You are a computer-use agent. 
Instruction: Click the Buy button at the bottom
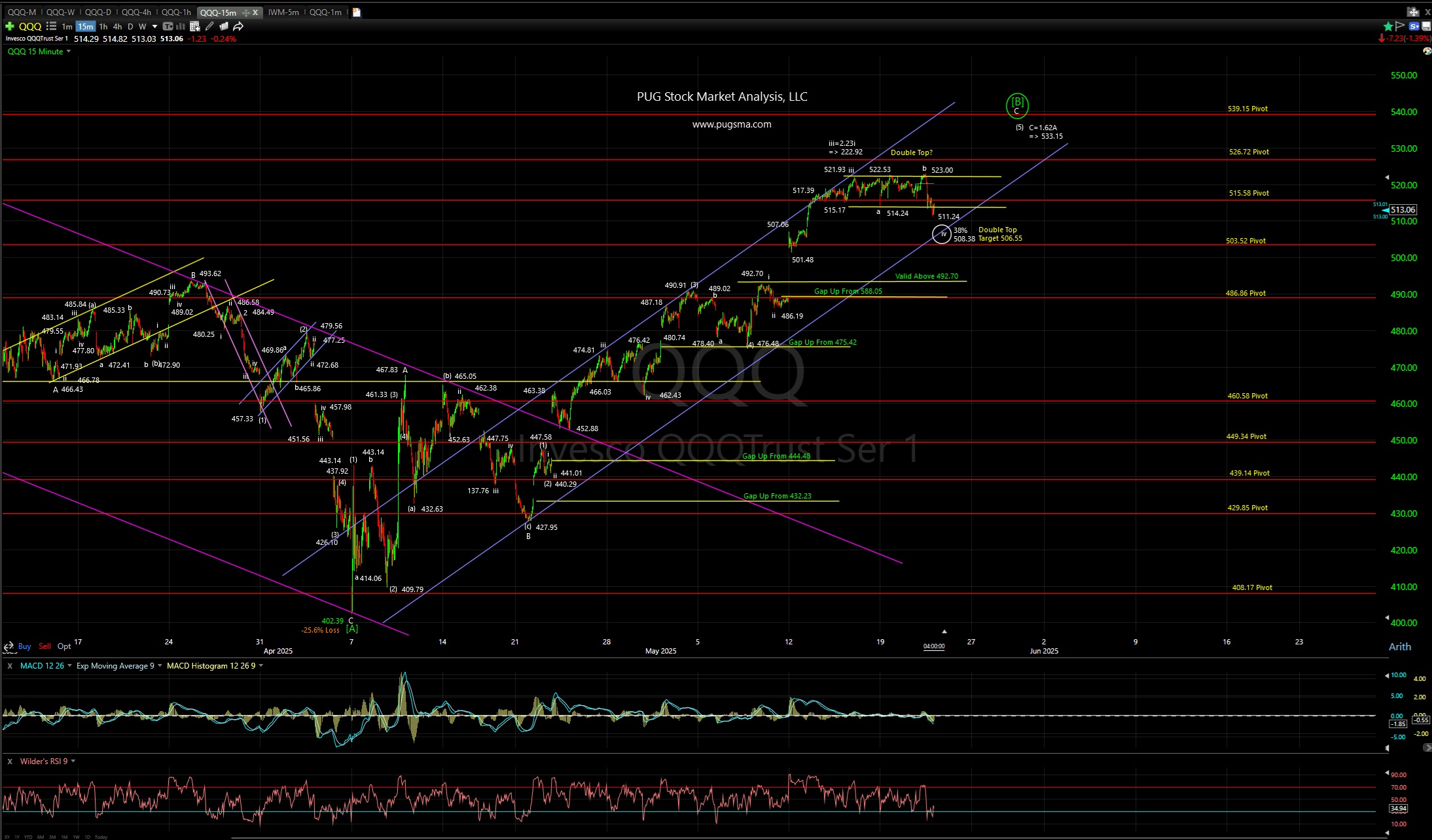[x=24, y=646]
